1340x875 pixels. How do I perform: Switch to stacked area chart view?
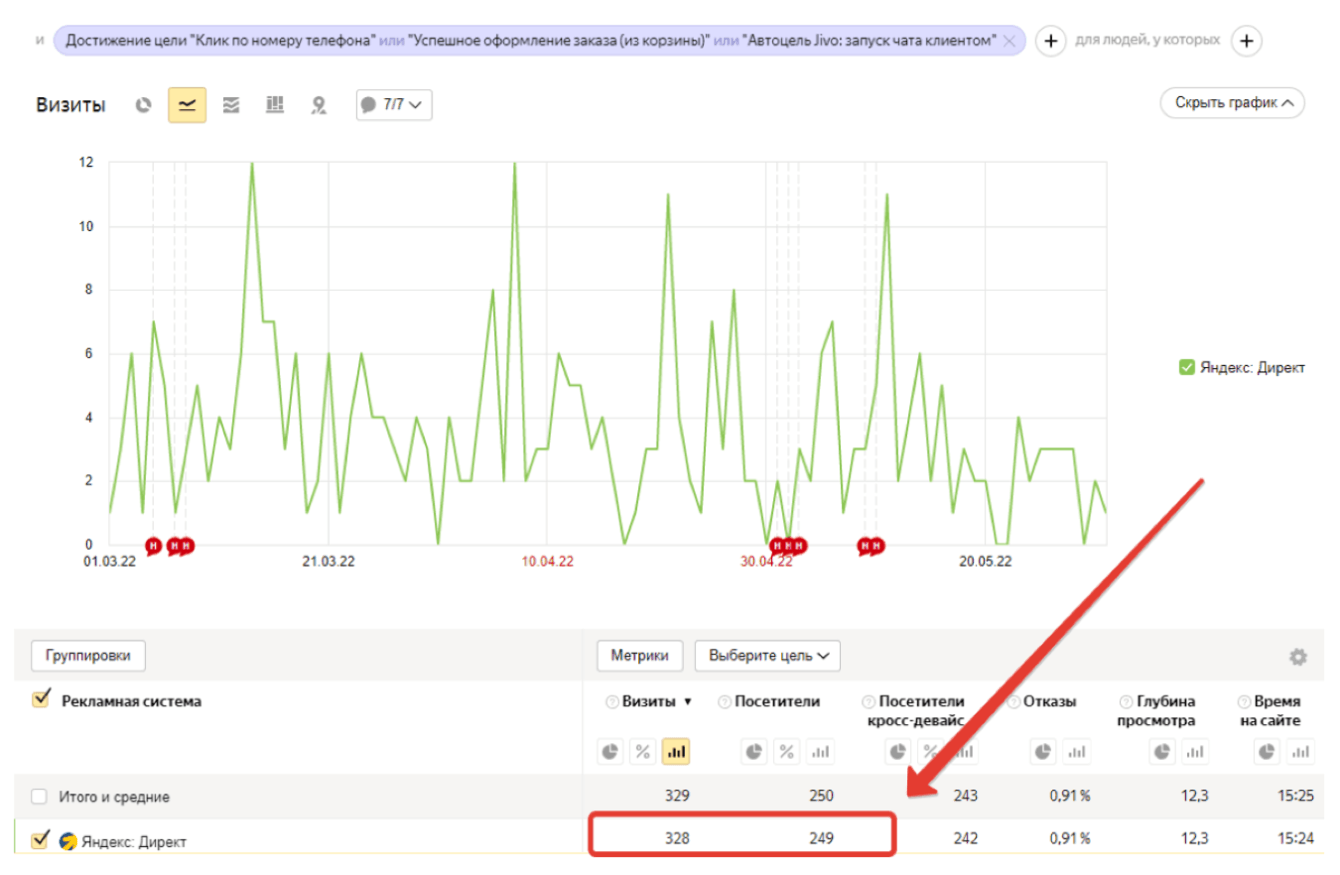tap(231, 104)
